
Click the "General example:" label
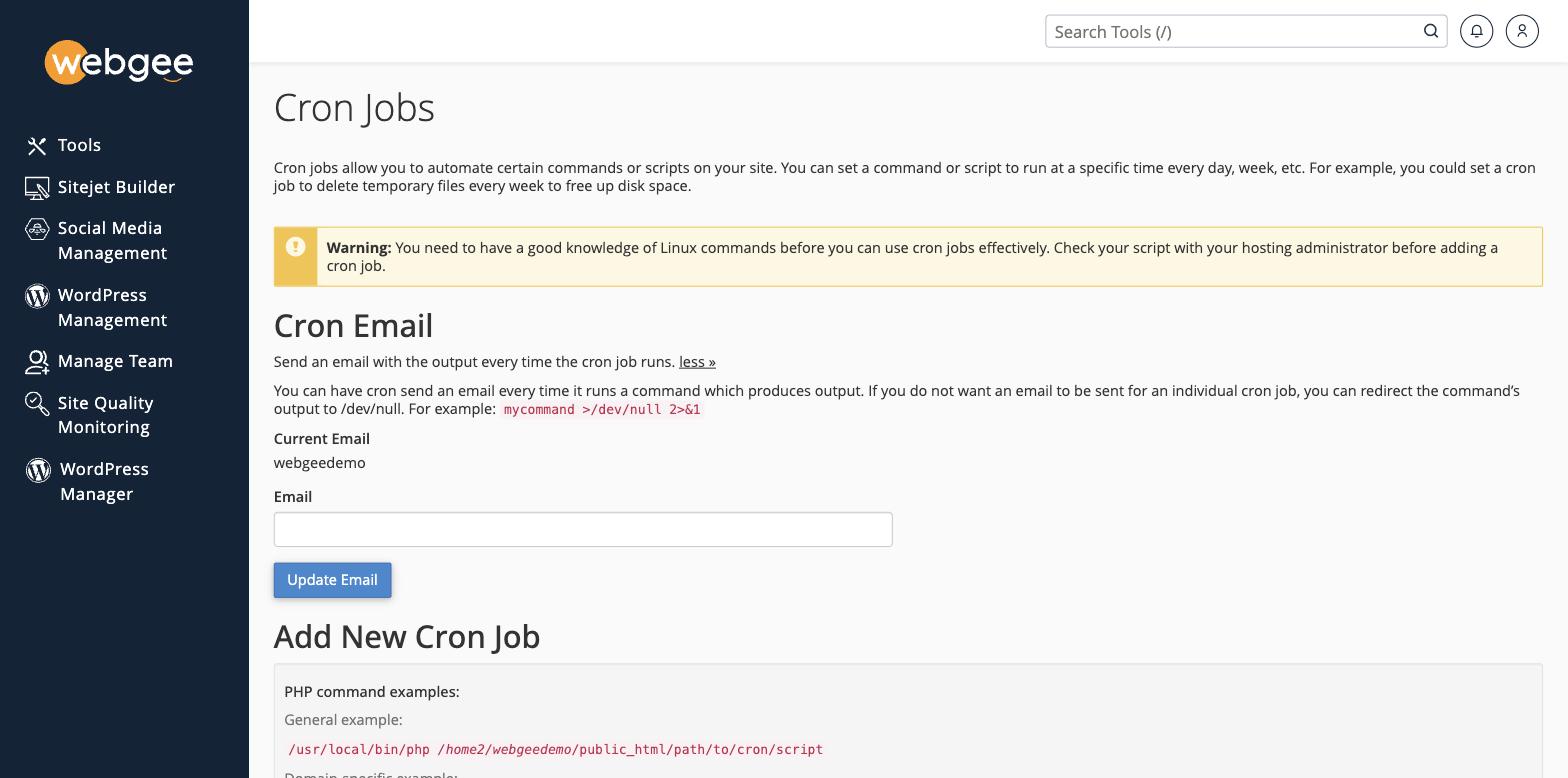click(x=343, y=720)
